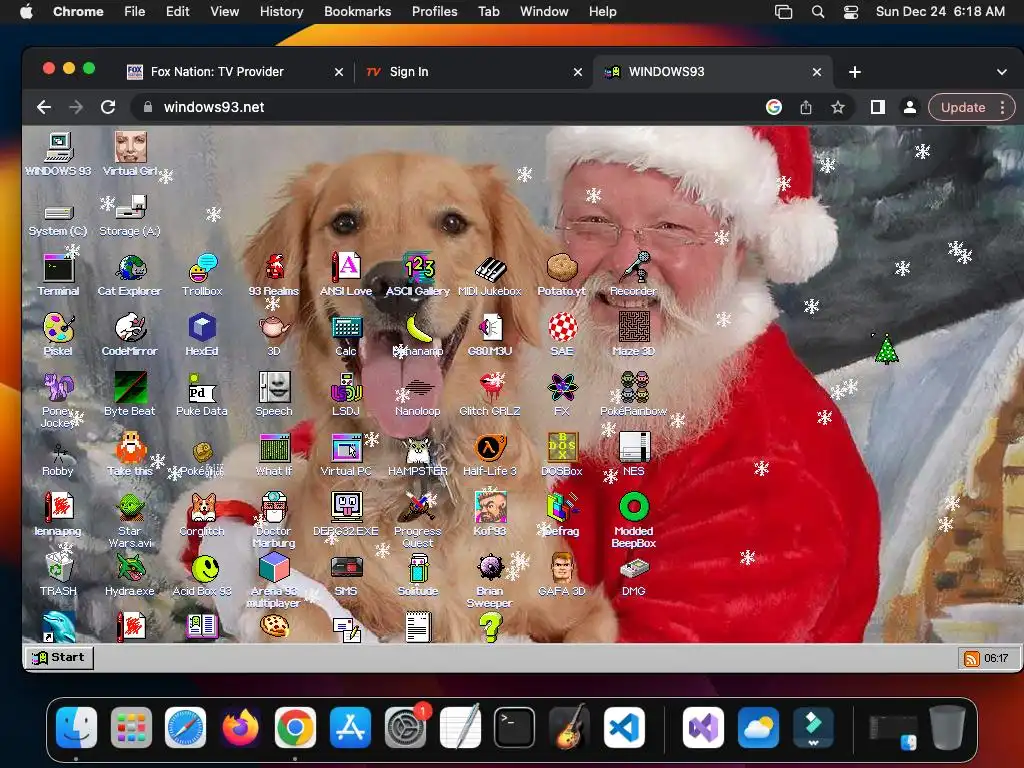Open Byte Beat icon
This screenshot has width=1024, height=768.
coord(130,394)
